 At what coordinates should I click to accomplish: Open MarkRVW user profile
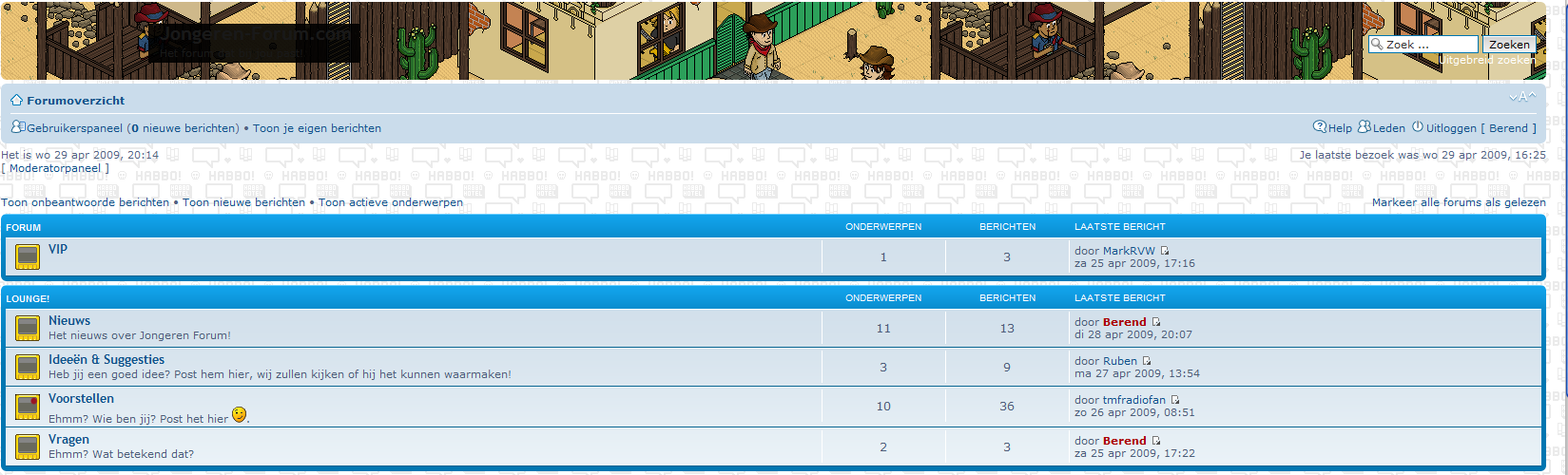click(1129, 252)
